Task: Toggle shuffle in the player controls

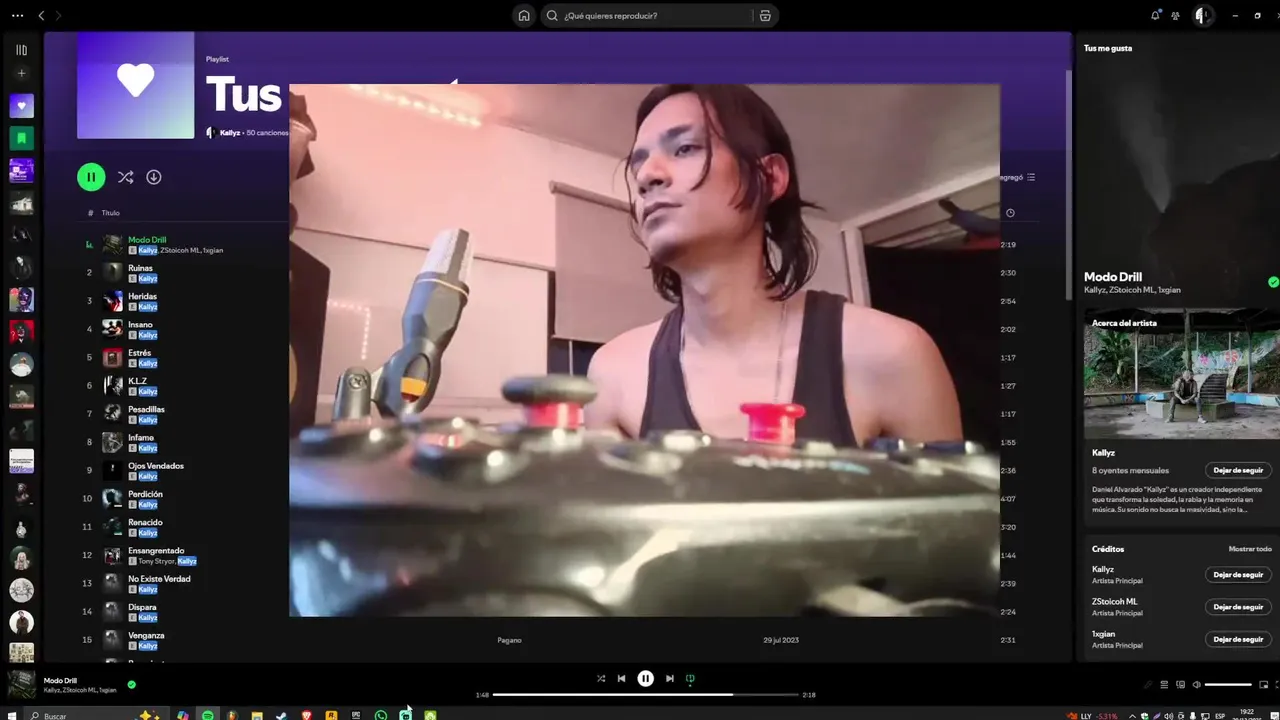Action: 601,678
